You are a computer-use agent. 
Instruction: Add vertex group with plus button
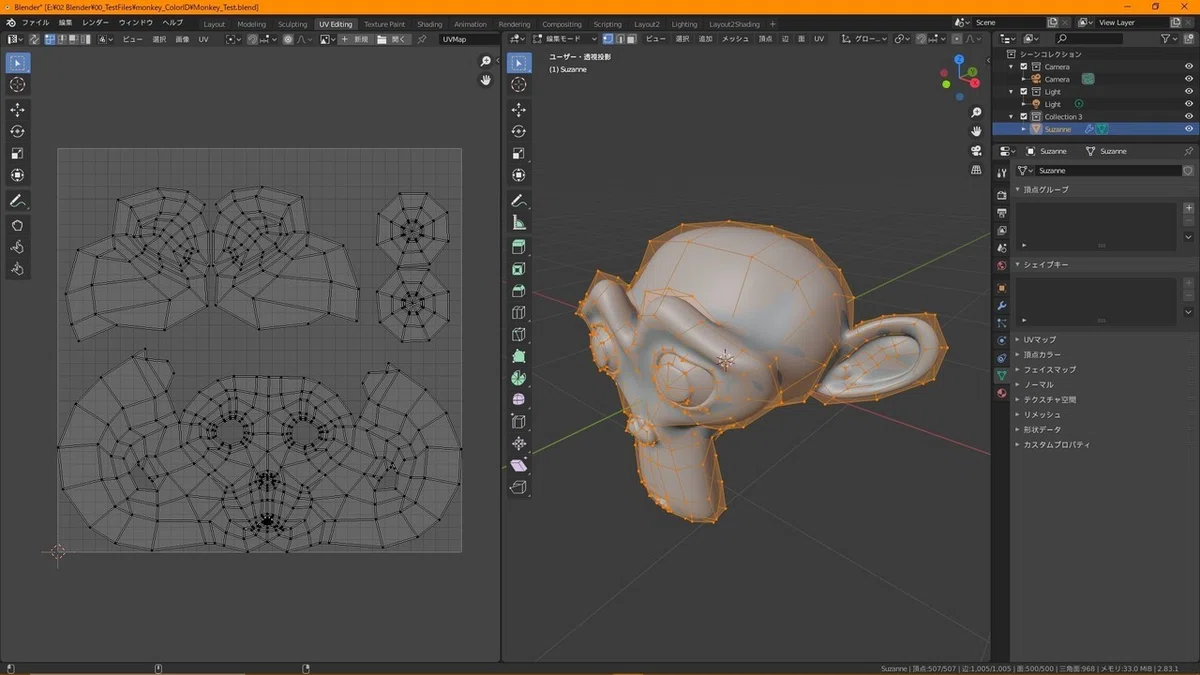(x=1188, y=208)
